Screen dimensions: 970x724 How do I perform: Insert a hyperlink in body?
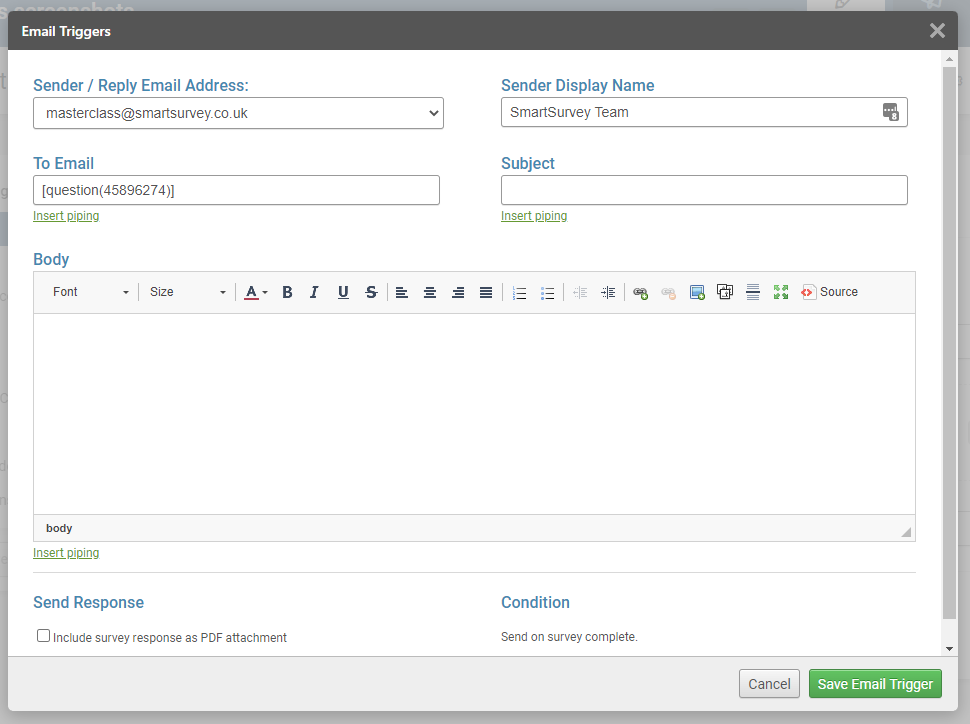point(641,292)
